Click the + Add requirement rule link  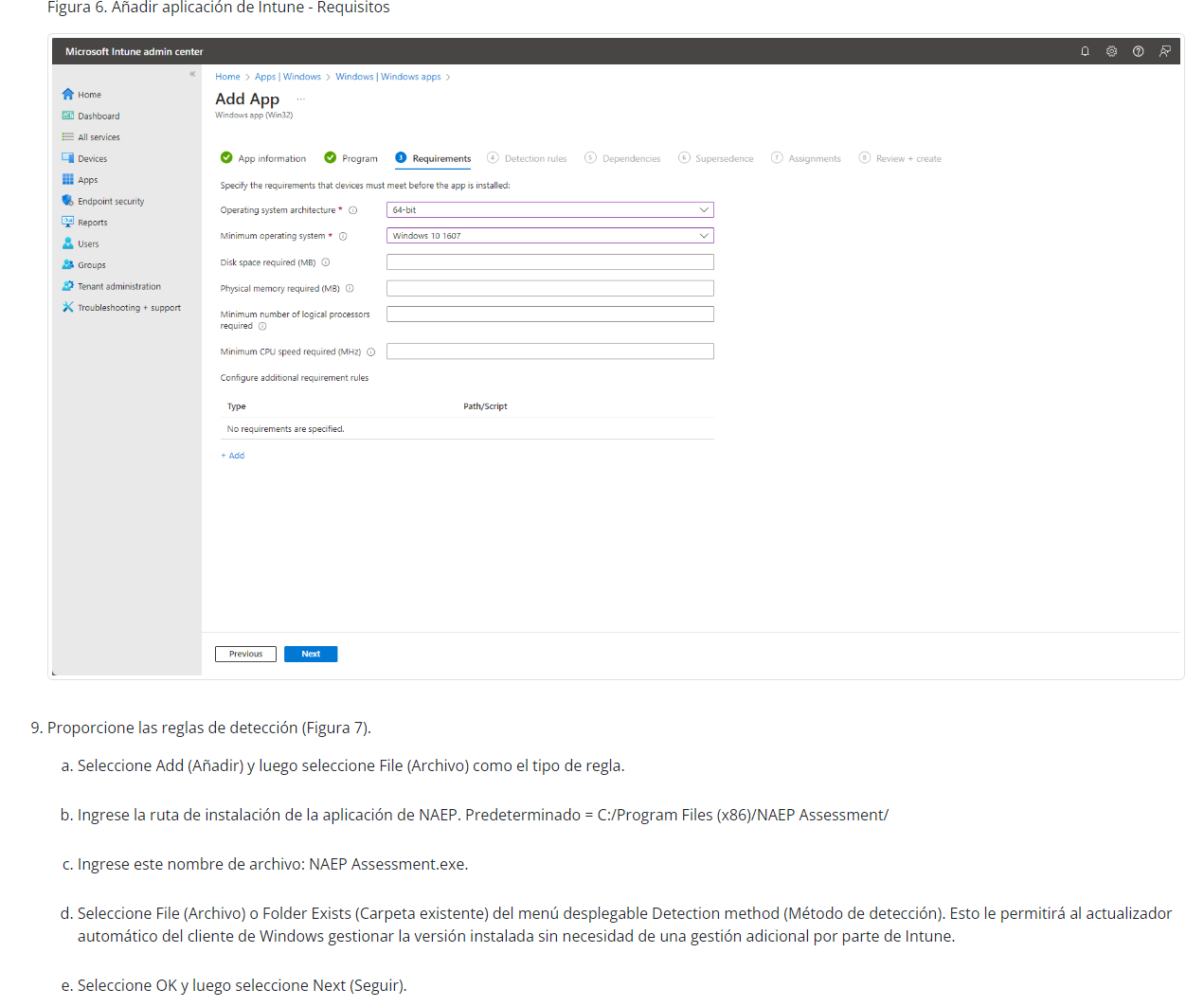coord(233,456)
